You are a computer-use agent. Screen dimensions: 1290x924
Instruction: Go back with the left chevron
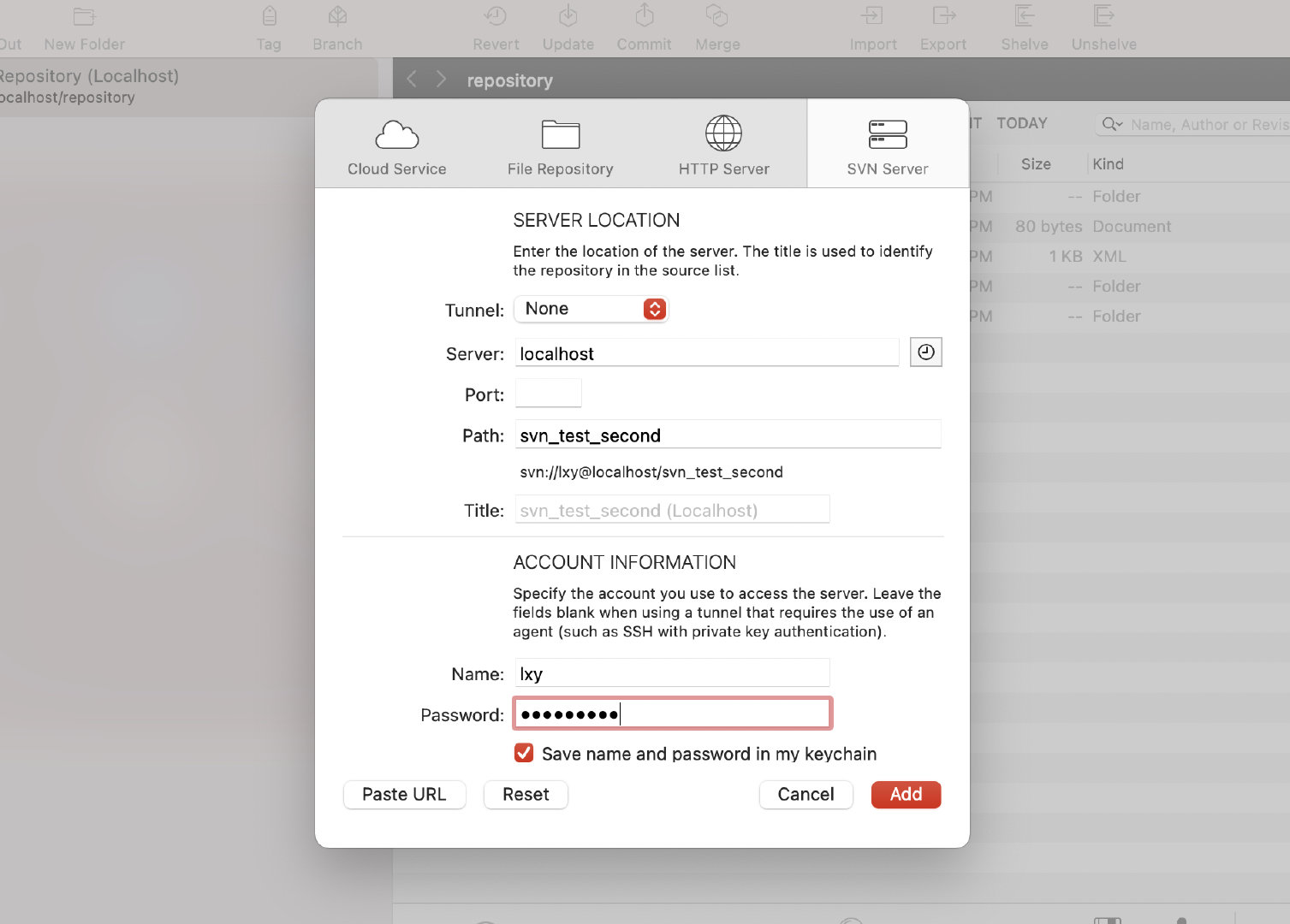pyautogui.click(x=412, y=80)
